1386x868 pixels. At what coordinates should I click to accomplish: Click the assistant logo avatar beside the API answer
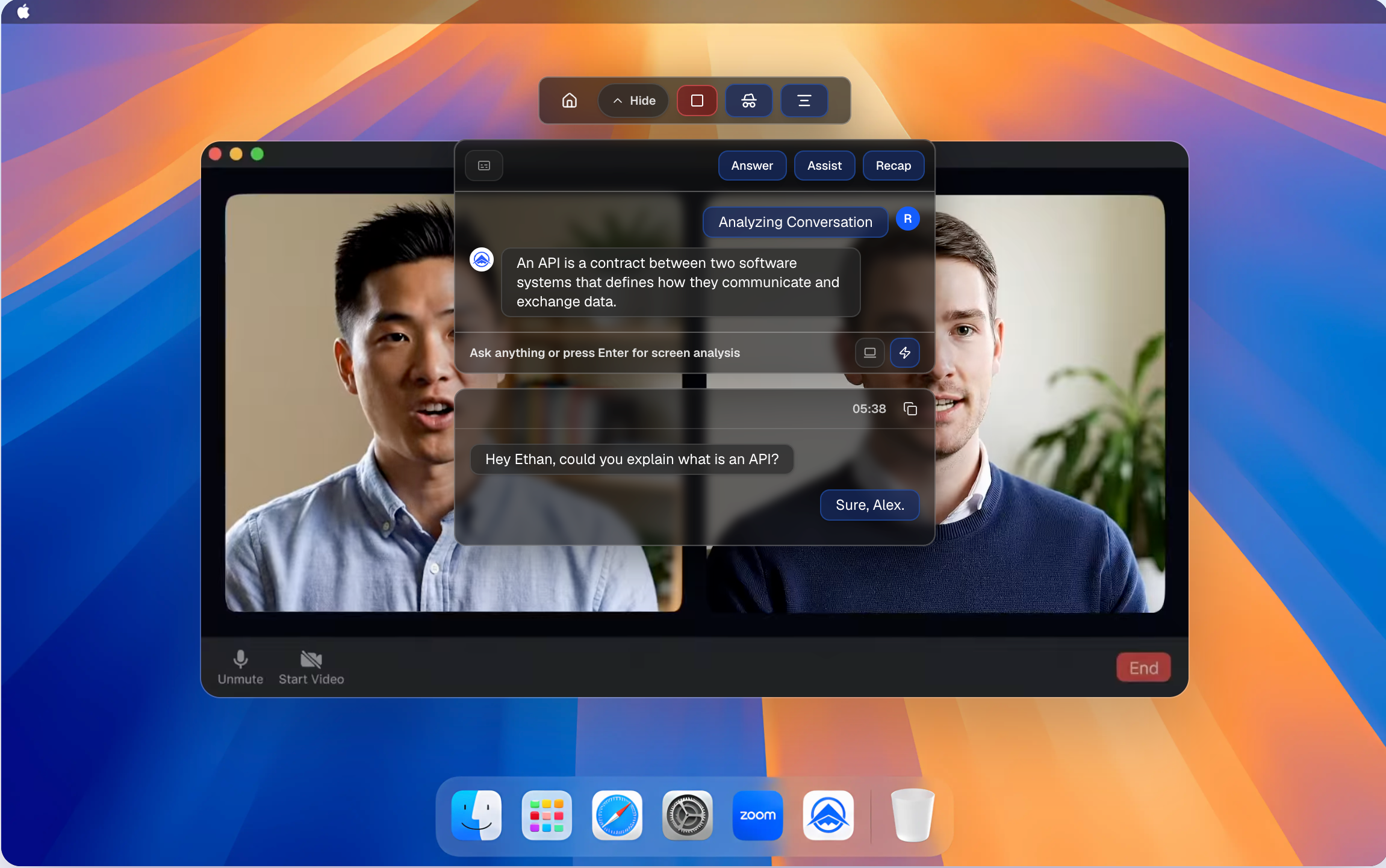[482, 259]
